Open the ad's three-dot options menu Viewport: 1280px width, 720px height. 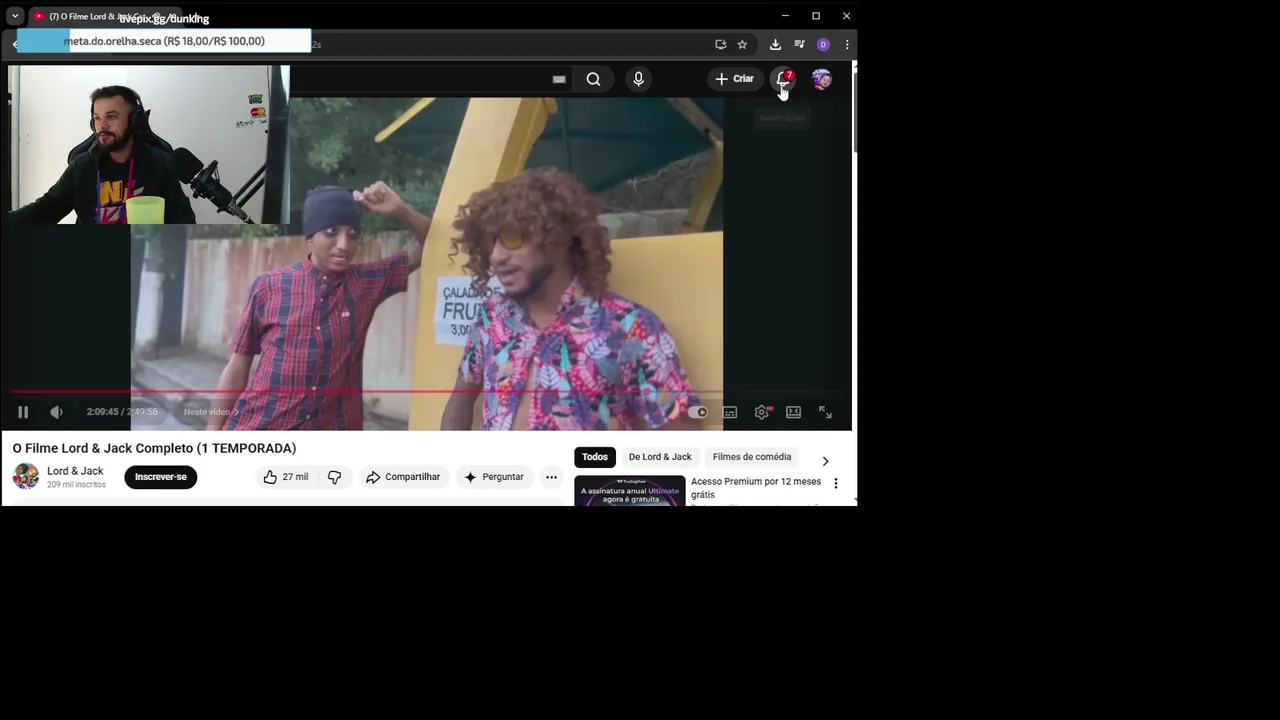coord(836,484)
